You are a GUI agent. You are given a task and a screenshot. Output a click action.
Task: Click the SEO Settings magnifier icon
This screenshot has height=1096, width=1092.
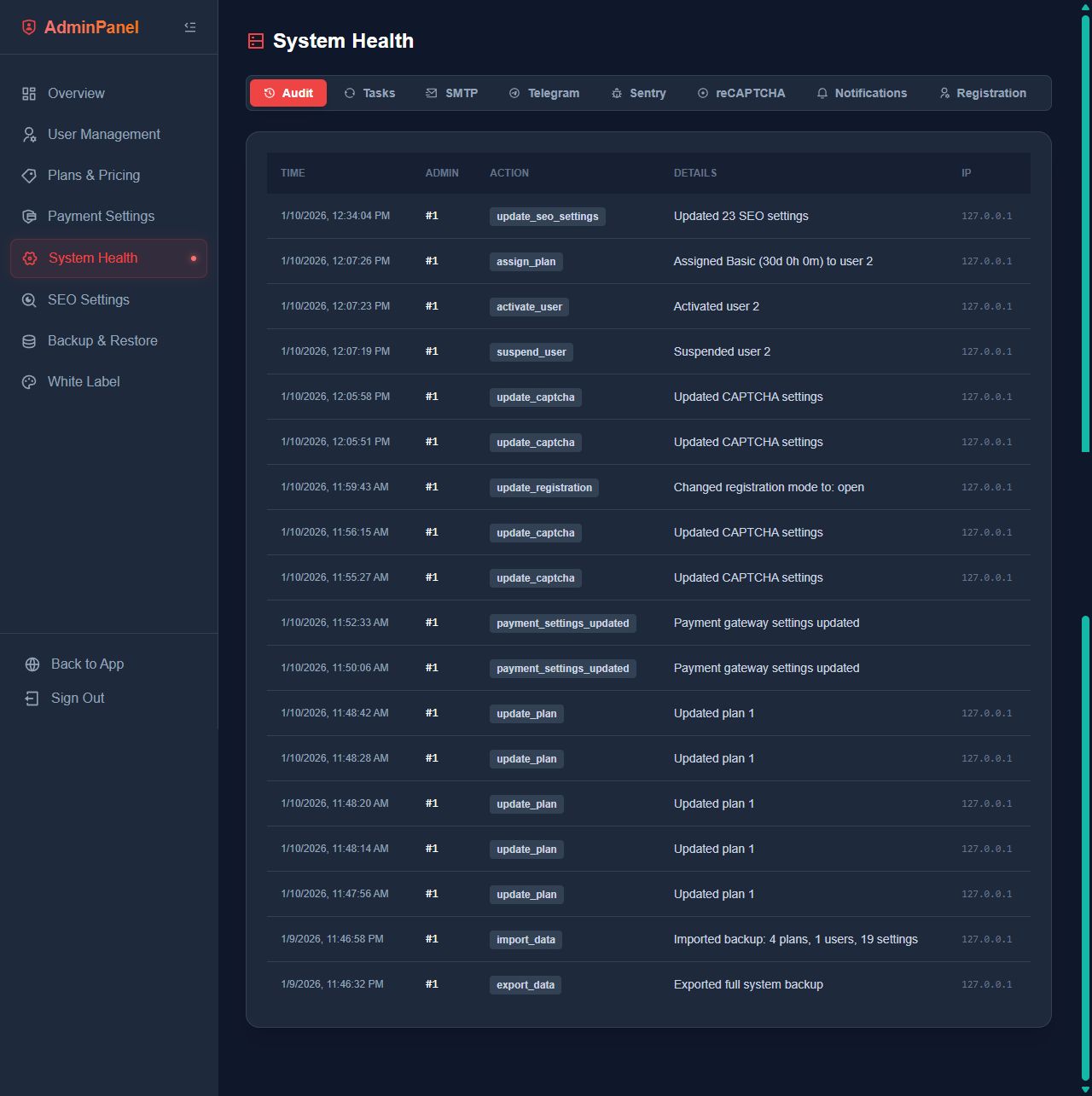(x=29, y=300)
